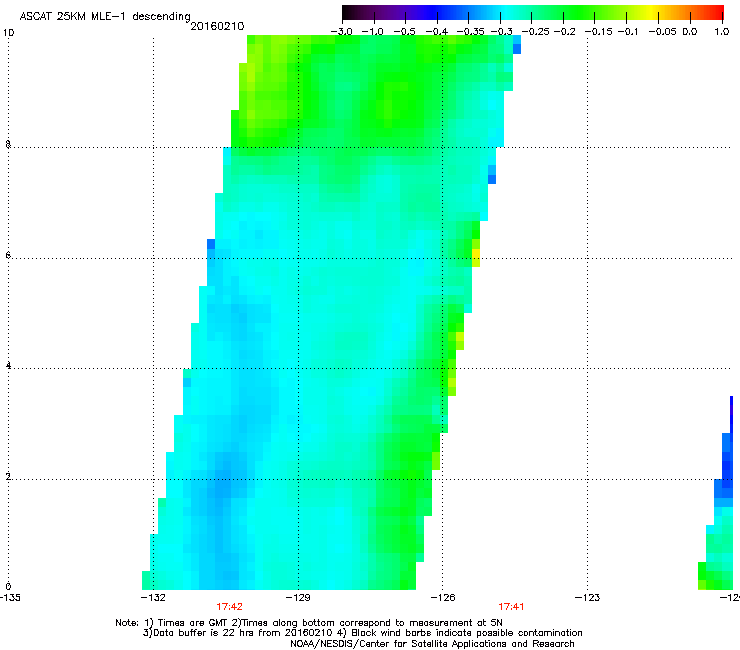This screenshot has width=740, height=650.
Task: Click the longitude label -123
Action: click(588, 598)
